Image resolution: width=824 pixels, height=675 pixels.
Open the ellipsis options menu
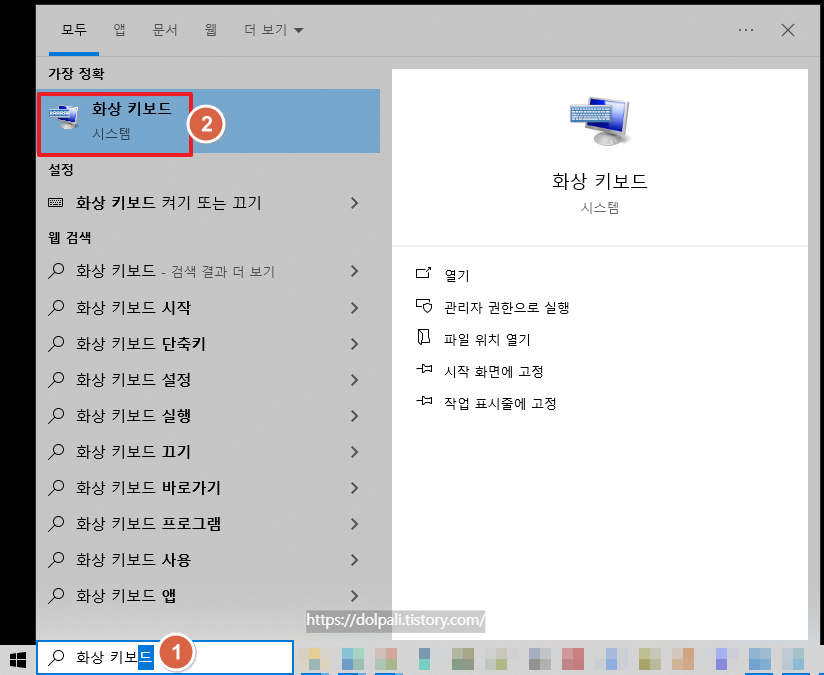745,30
